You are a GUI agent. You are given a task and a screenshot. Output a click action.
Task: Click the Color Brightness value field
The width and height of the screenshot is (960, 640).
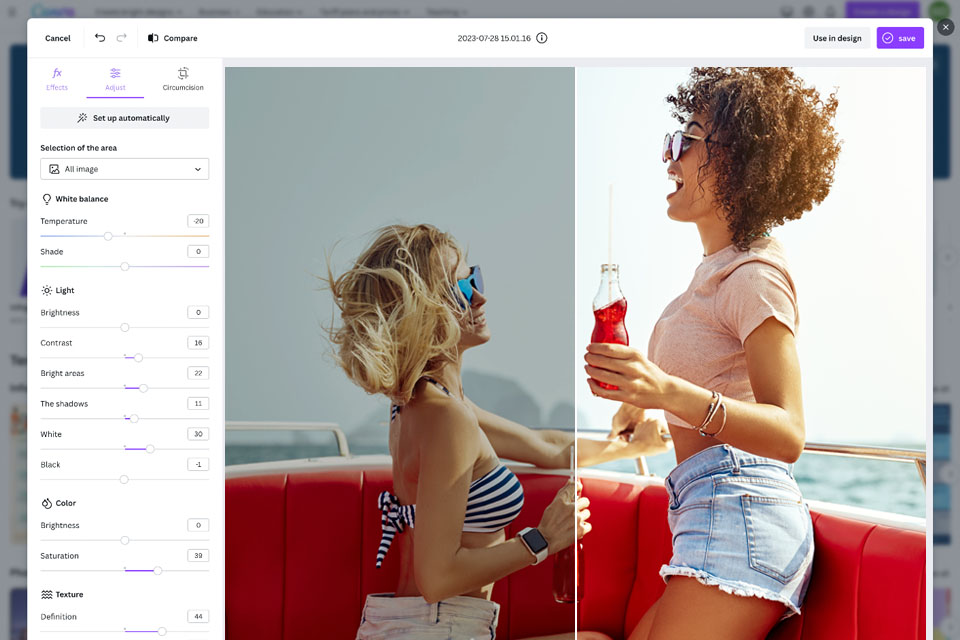pyautogui.click(x=198, y=525)
